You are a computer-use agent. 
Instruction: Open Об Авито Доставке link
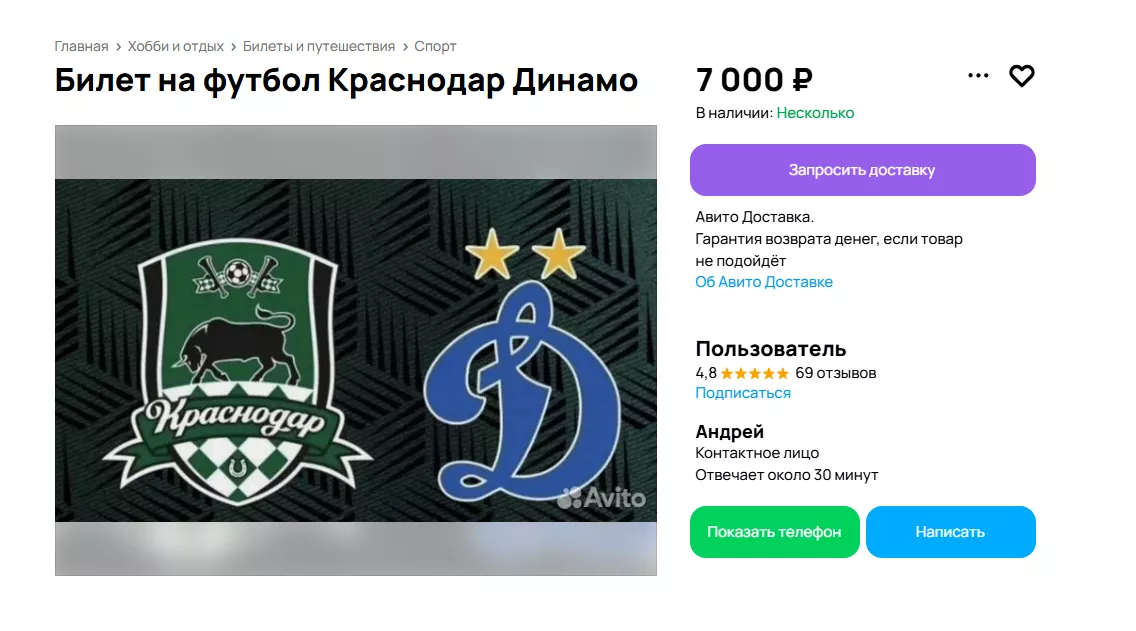pos(764,282)
